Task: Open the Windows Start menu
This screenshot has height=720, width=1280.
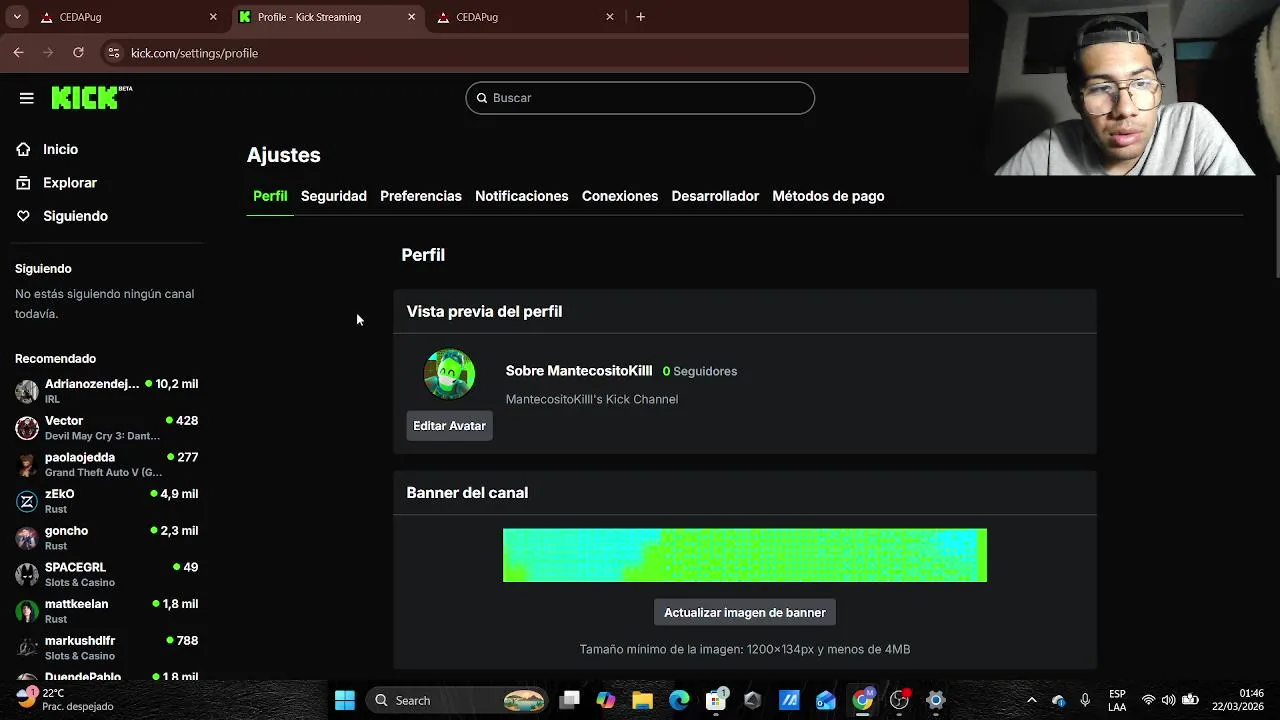Action: tap(345, 700)
